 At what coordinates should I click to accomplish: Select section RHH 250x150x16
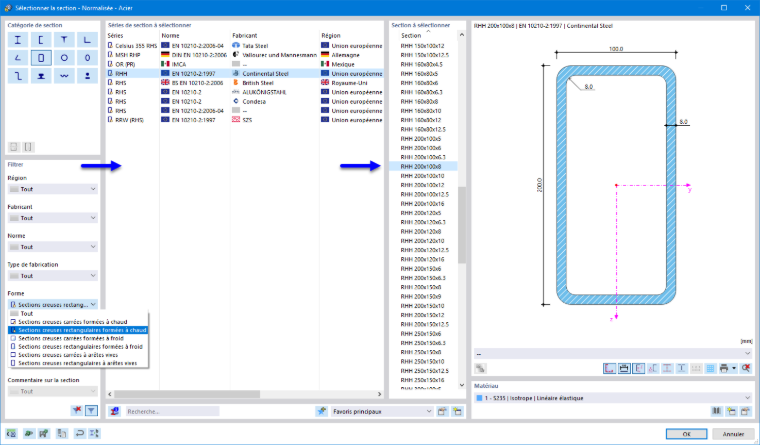click(422, 380)
